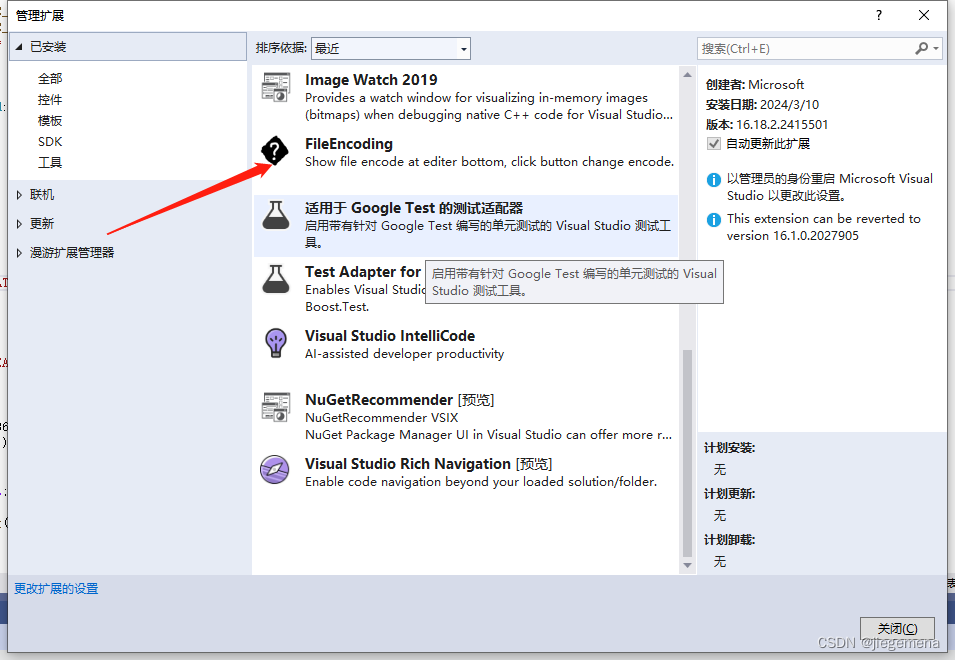Click the 关闭(C) button

(x=897, y=628)
